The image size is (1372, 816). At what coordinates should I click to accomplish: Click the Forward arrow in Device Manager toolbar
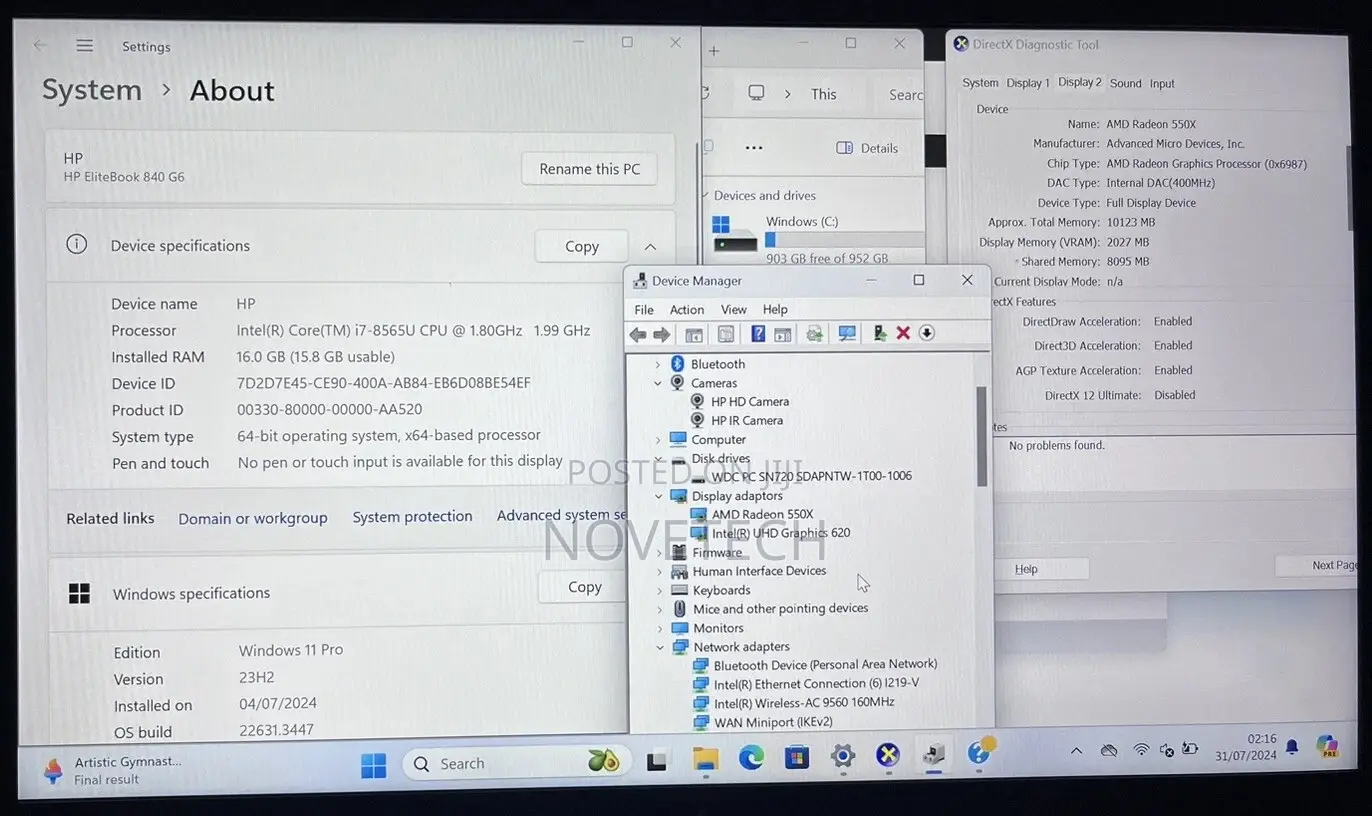tap(661, 334)
